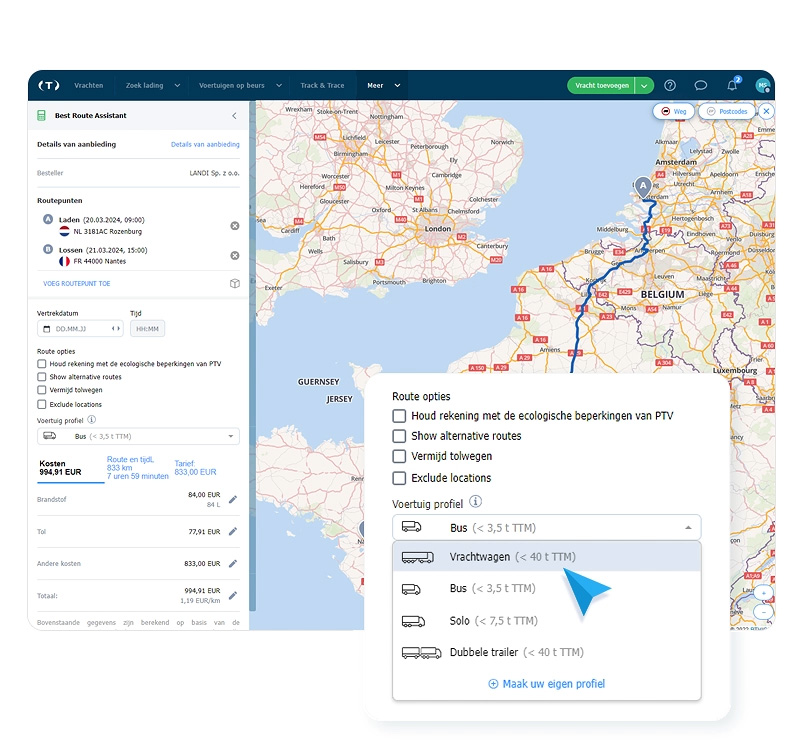
Task: Open the chat messages icon
Action: pyautogui.click(x=701, y=86)
